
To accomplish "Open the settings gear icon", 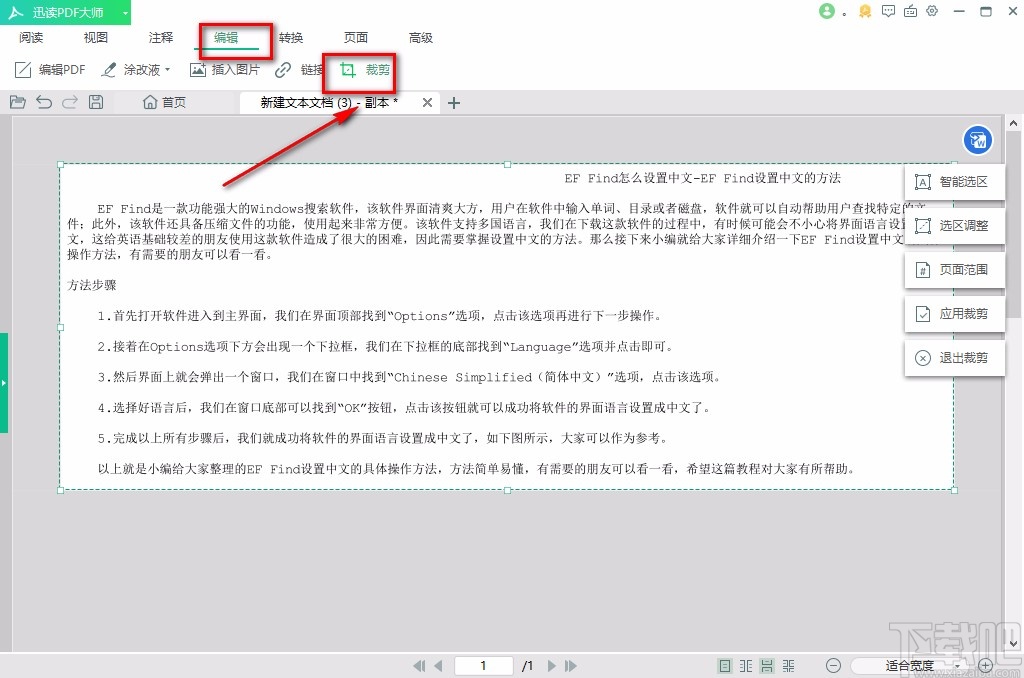I will 933,11.
